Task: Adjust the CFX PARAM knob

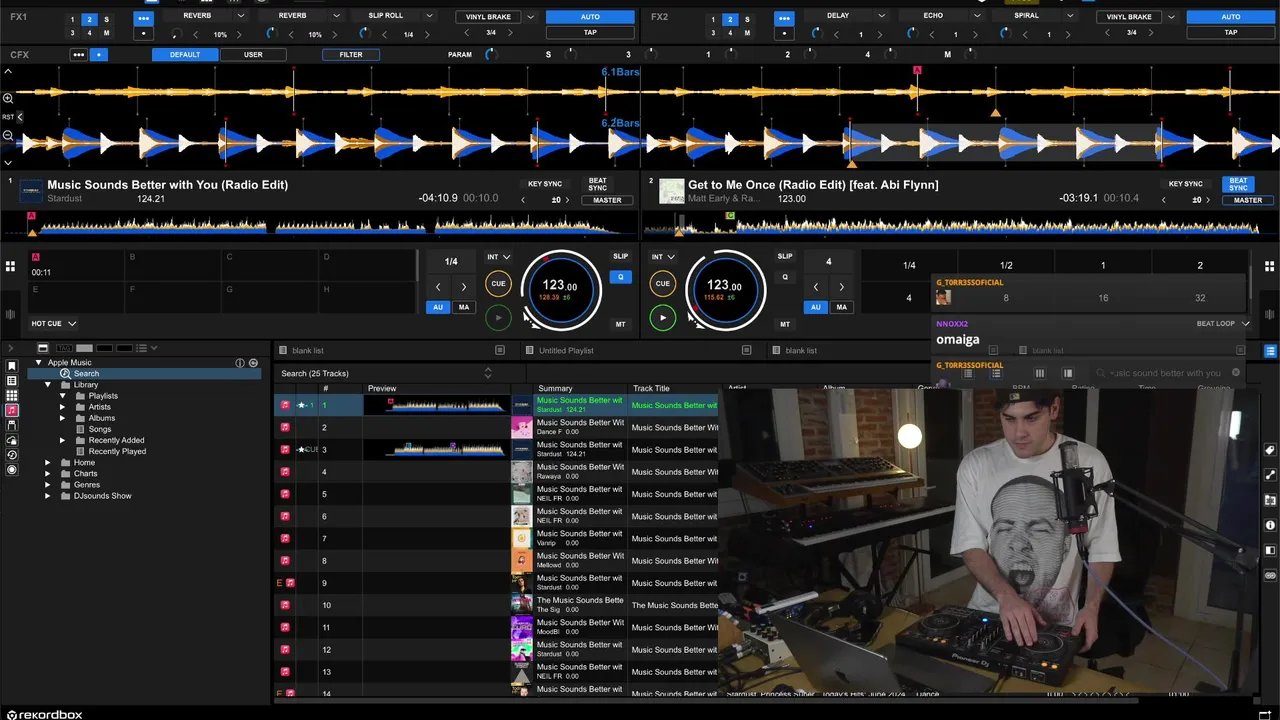Action: pos(491,54)
